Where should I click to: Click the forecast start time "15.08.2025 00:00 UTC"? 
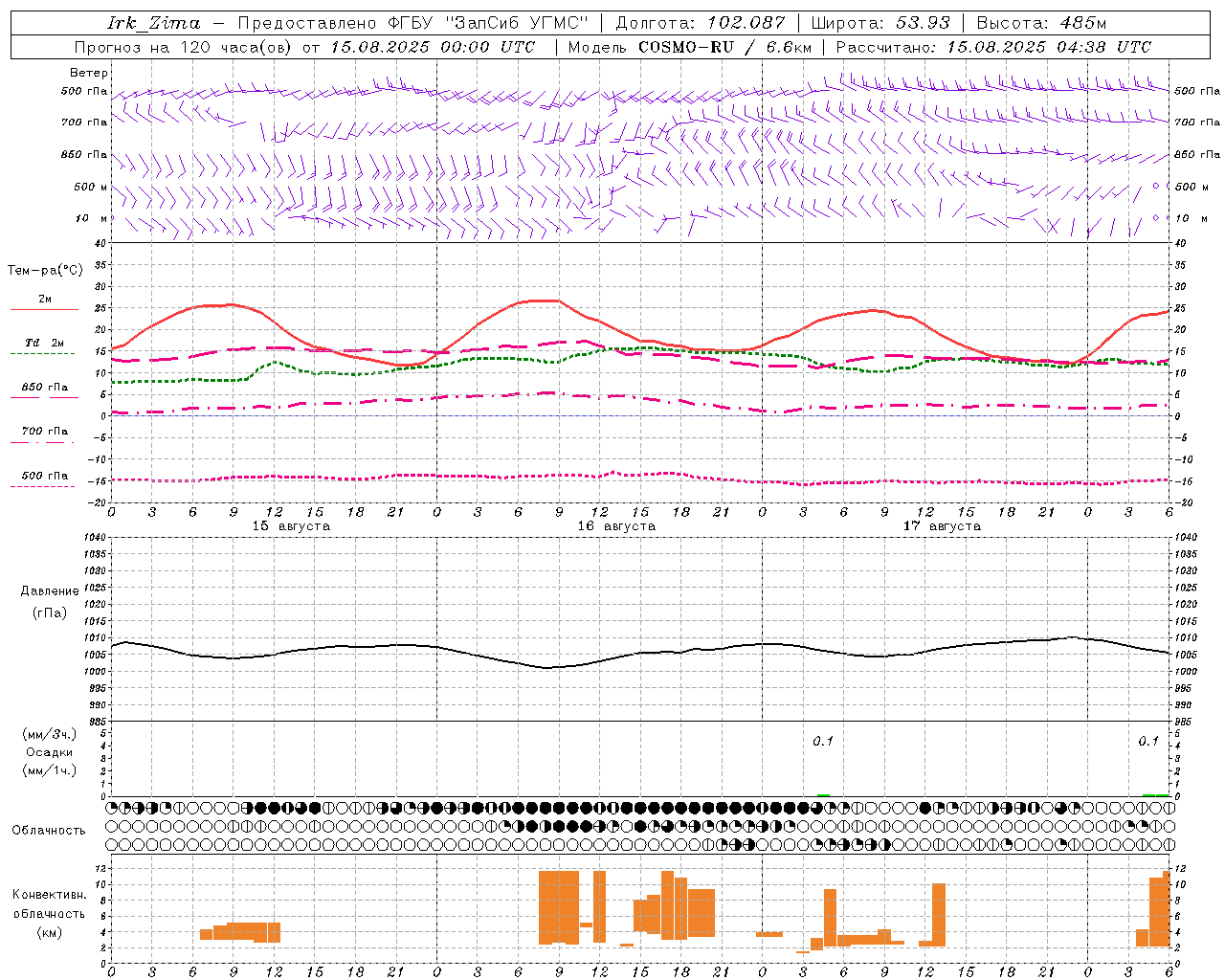433,47
